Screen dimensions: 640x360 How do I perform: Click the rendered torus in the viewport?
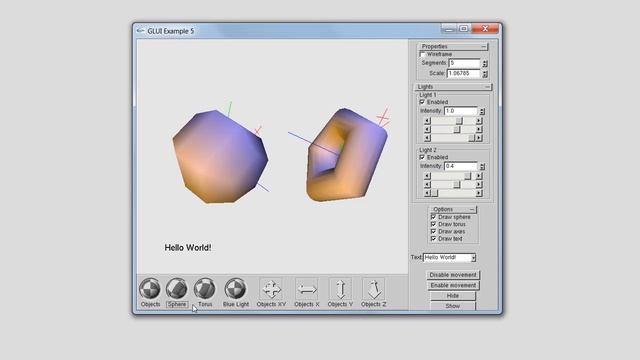pyautogui.click(x=347, y=155)
